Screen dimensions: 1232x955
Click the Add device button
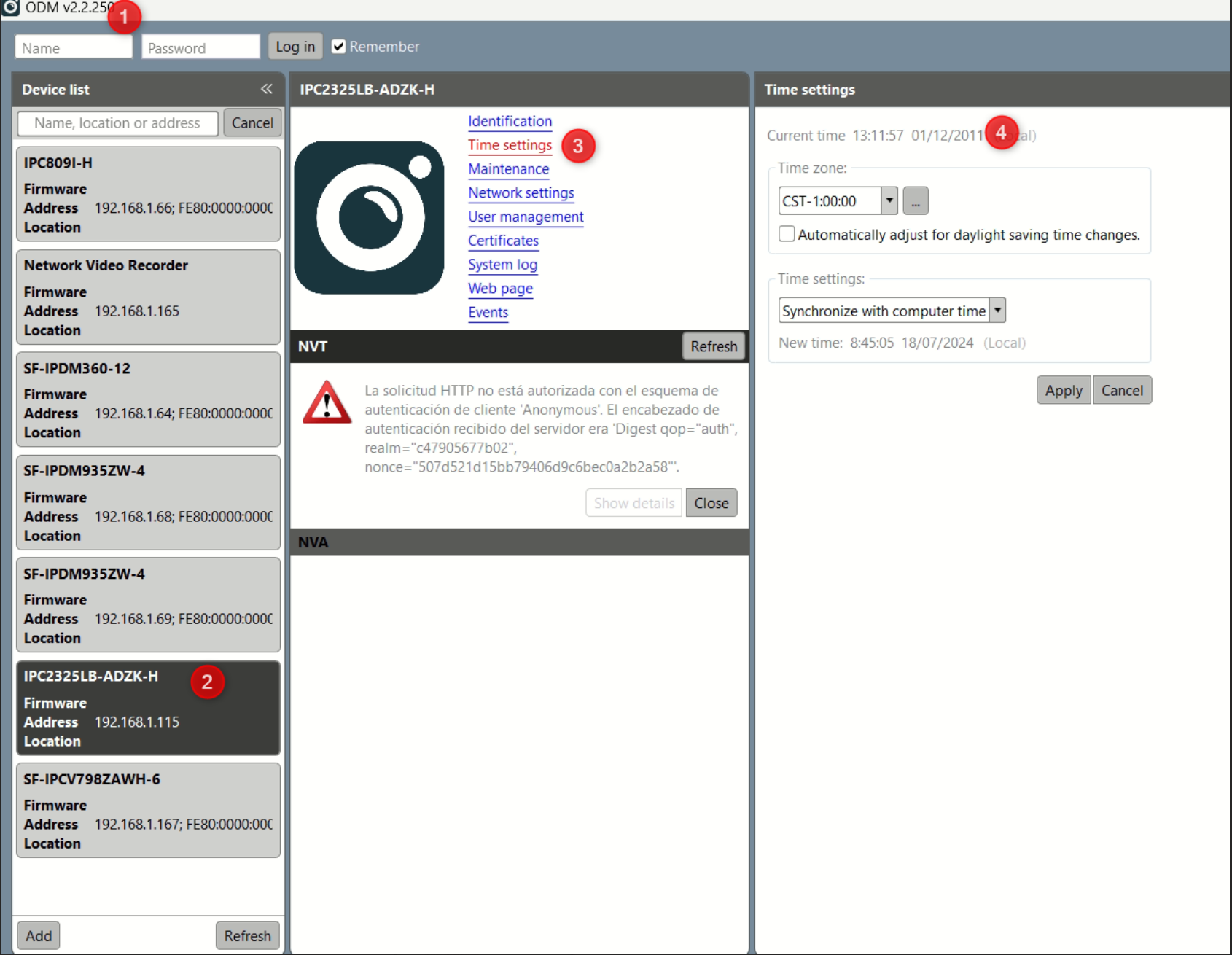39,935
